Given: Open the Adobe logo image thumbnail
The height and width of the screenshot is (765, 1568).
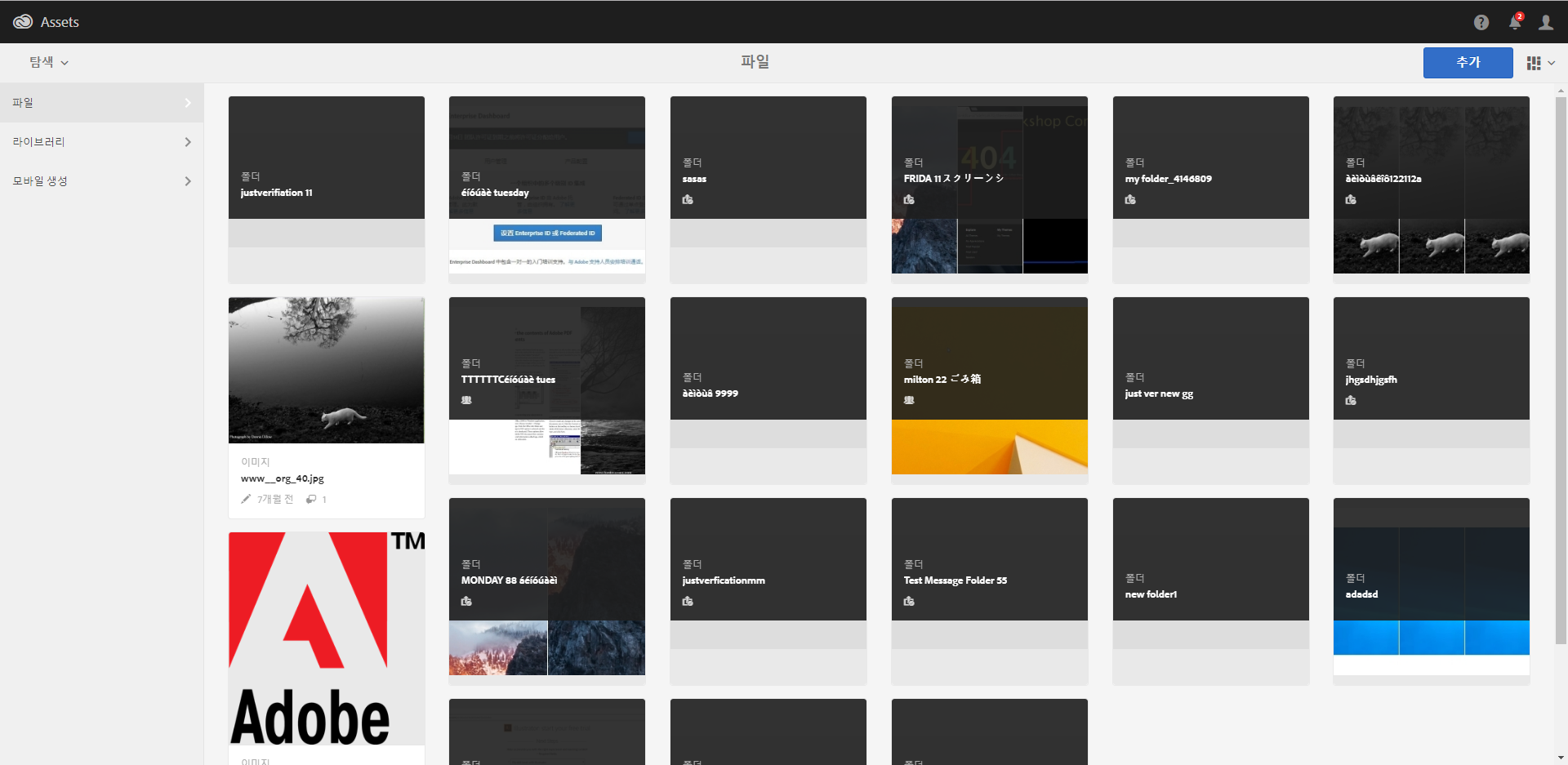Looking at the screenshot, I should click(x=327, y=638).
